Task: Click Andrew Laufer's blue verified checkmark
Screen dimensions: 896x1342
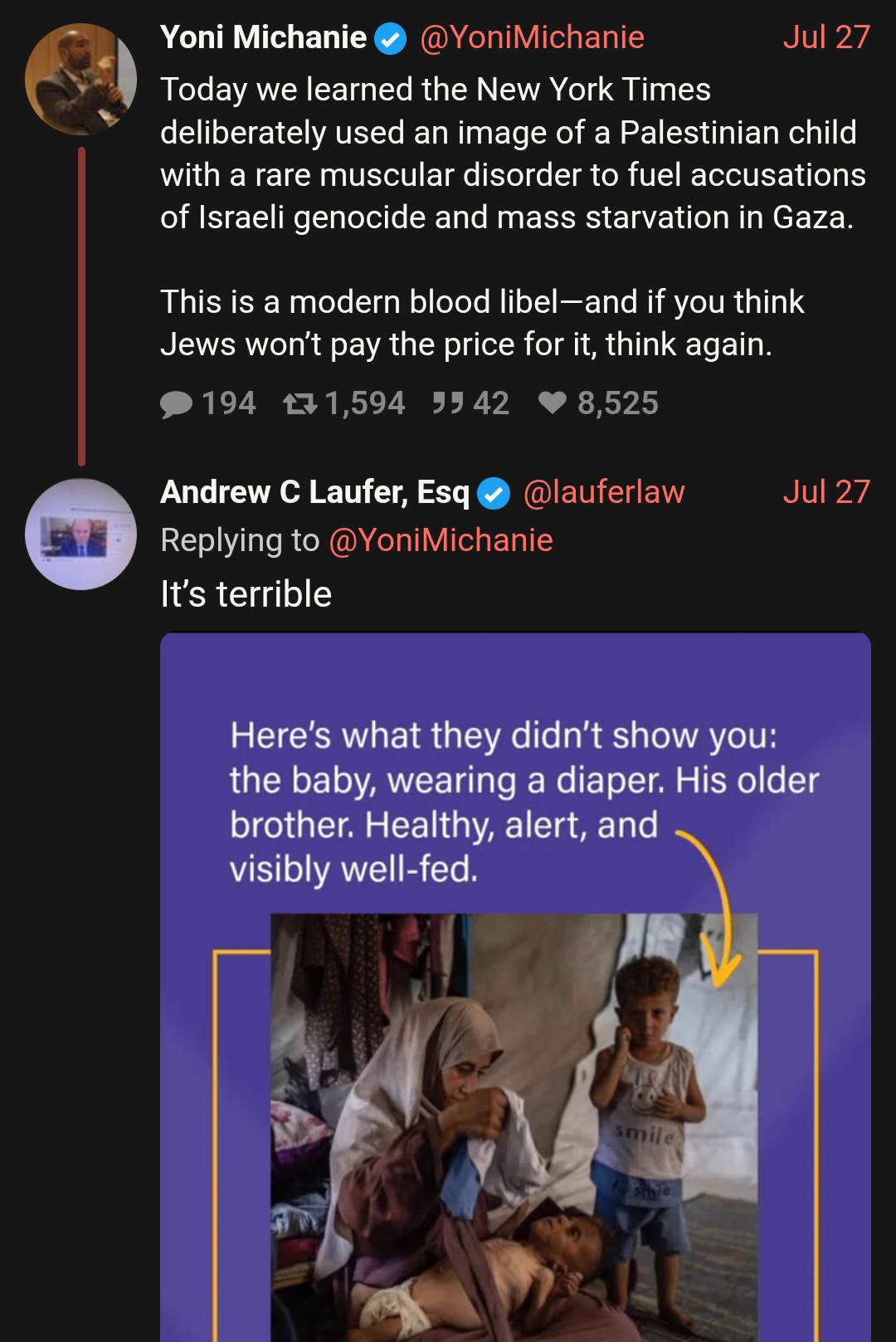Action: 494,494
